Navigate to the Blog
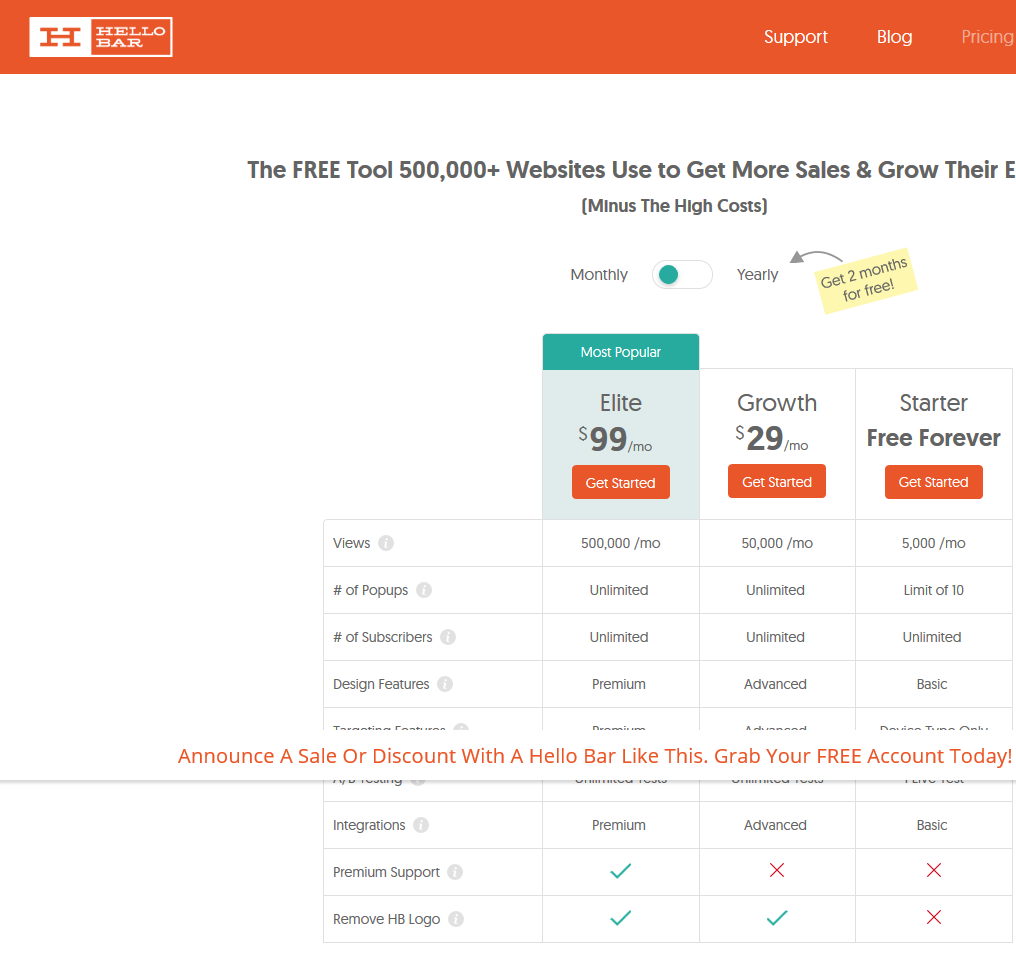 [x=894, y=37]
